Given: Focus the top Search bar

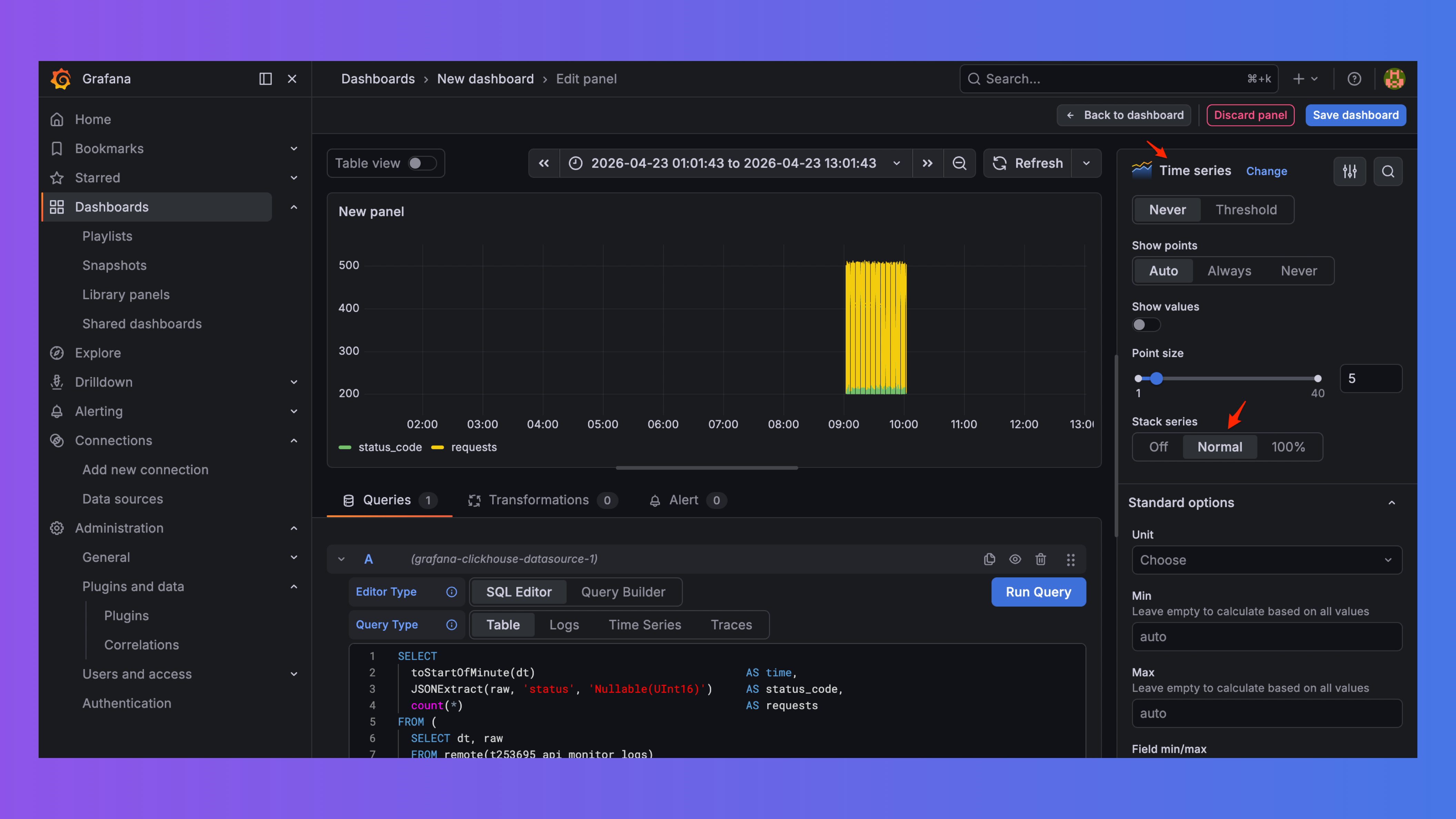Looking at the screenshot, I should [x=1119, y=79].
